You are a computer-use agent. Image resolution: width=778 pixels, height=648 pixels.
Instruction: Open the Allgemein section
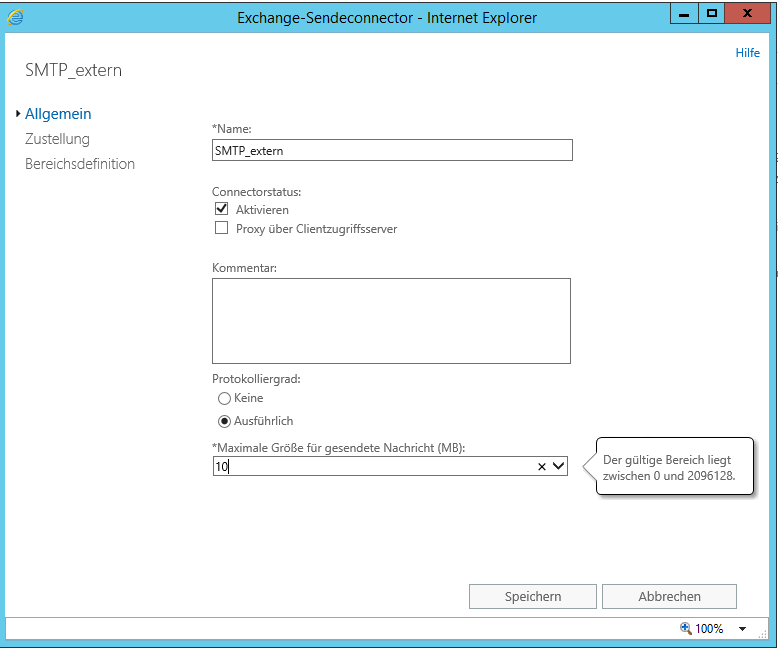click(x=58, y=114)
